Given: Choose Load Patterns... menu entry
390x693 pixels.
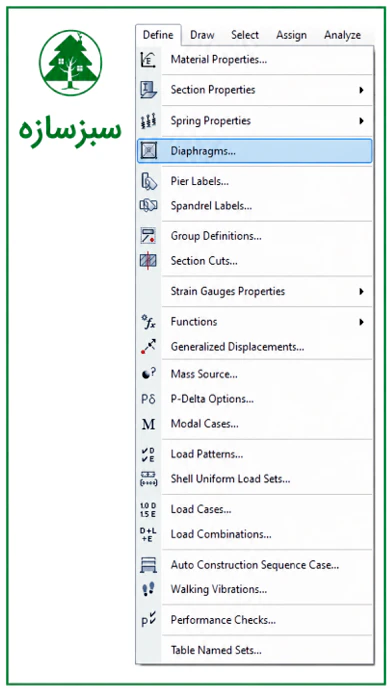Looking at the screenshot, I should [x=255, y=454].
